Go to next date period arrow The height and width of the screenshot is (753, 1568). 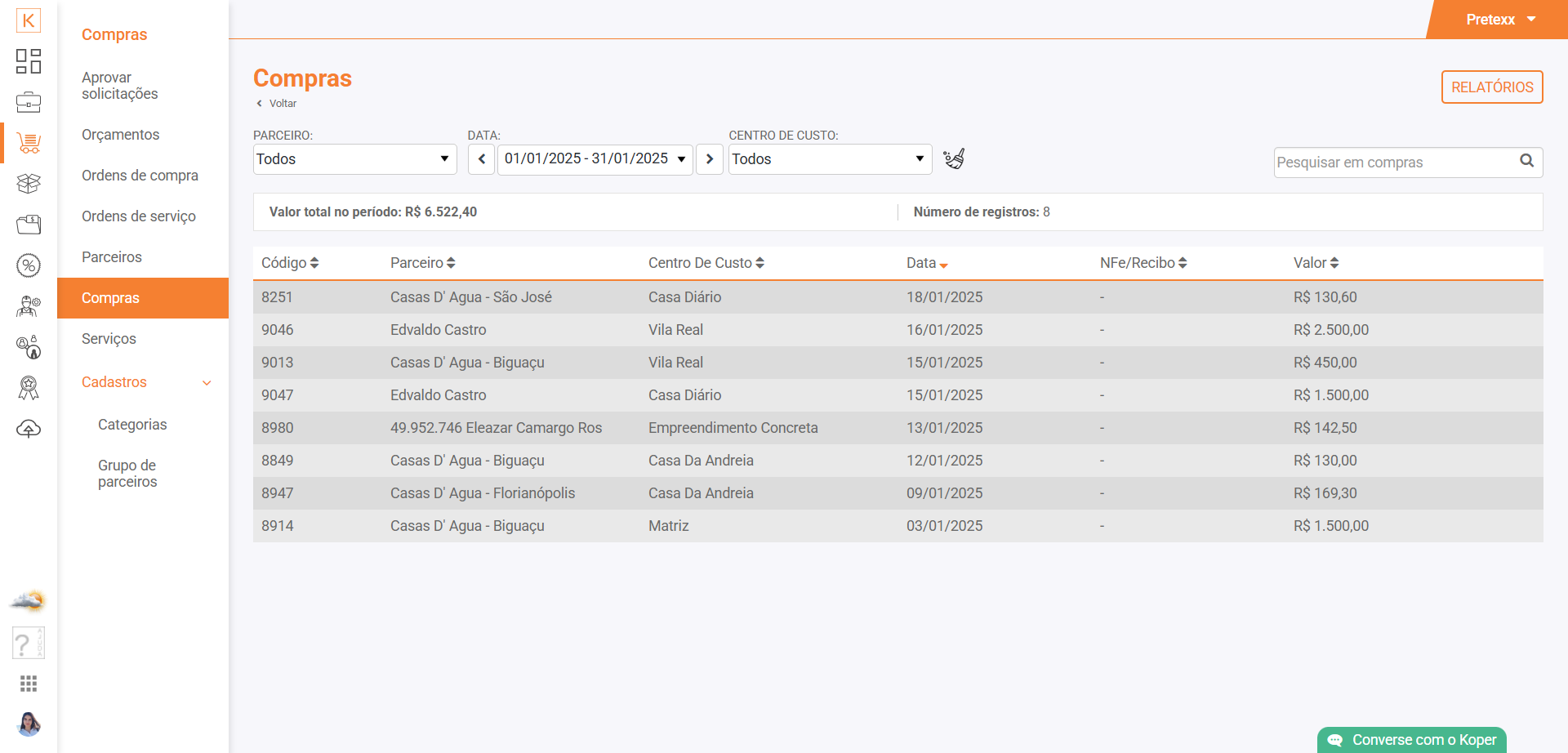[709, 159]
